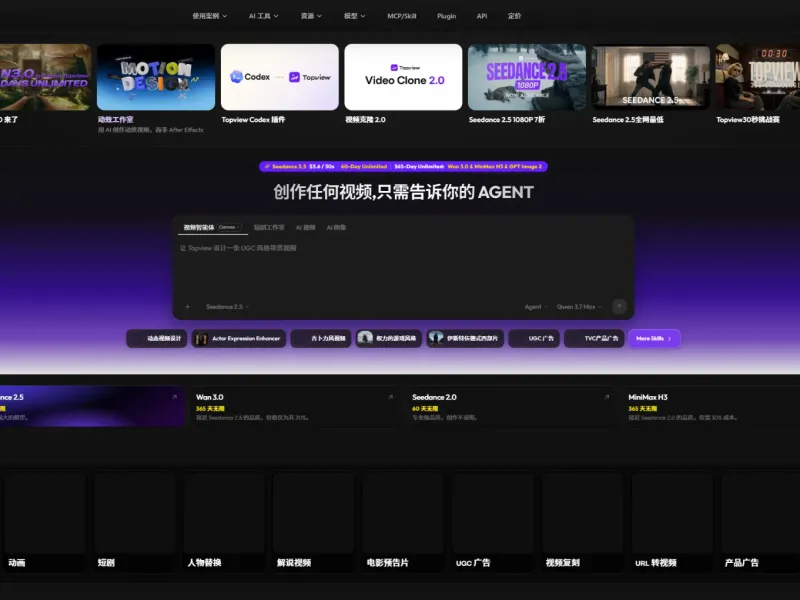Go to the 定价 pricing page
This screenshot has width=800, height=600.
tap(514, 16)
